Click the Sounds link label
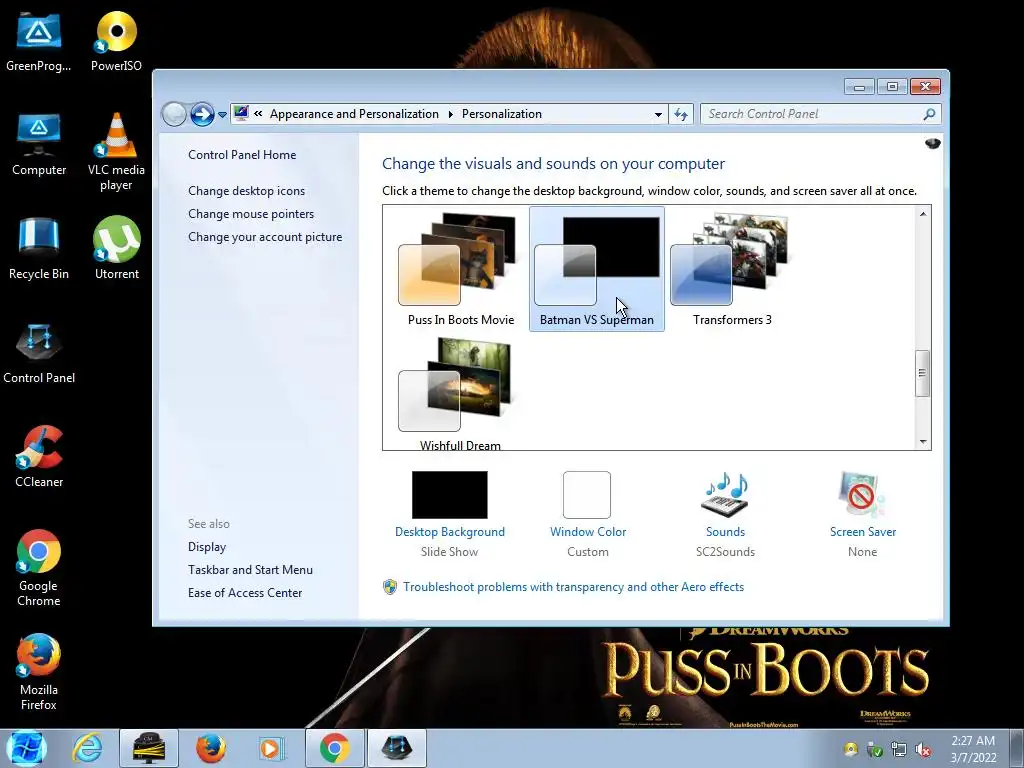This screenshot has height=768, width=1024. [x=725, y=532]
